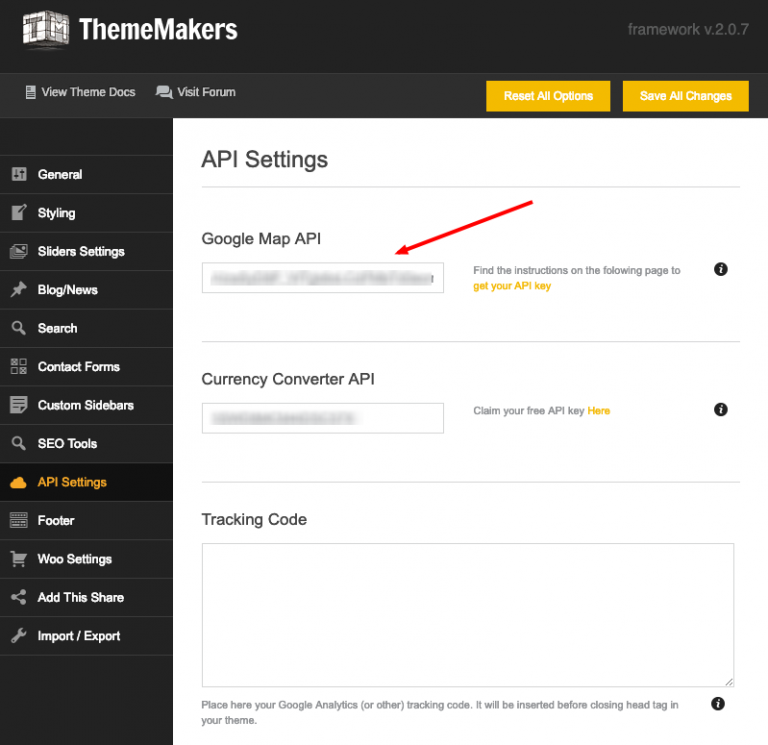Click the Sliders Settings images icon

click(x=19, y=251)
